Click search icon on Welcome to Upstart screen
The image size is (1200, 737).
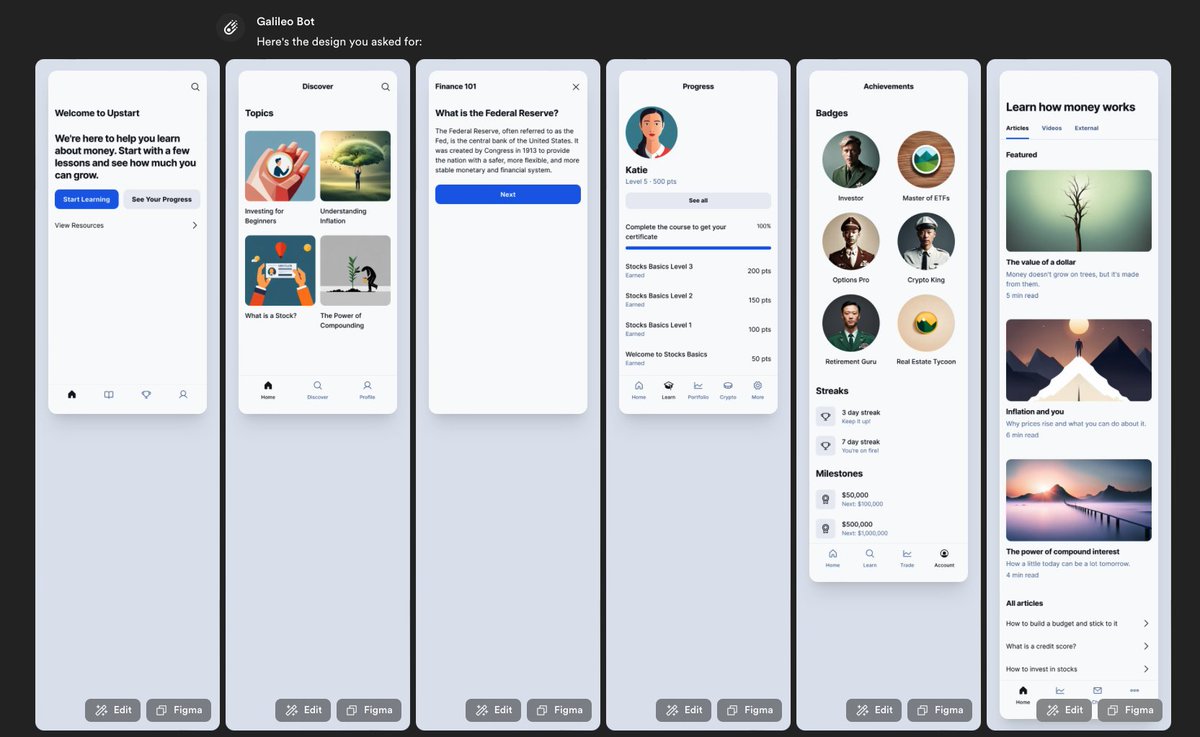tap(195, 87)
